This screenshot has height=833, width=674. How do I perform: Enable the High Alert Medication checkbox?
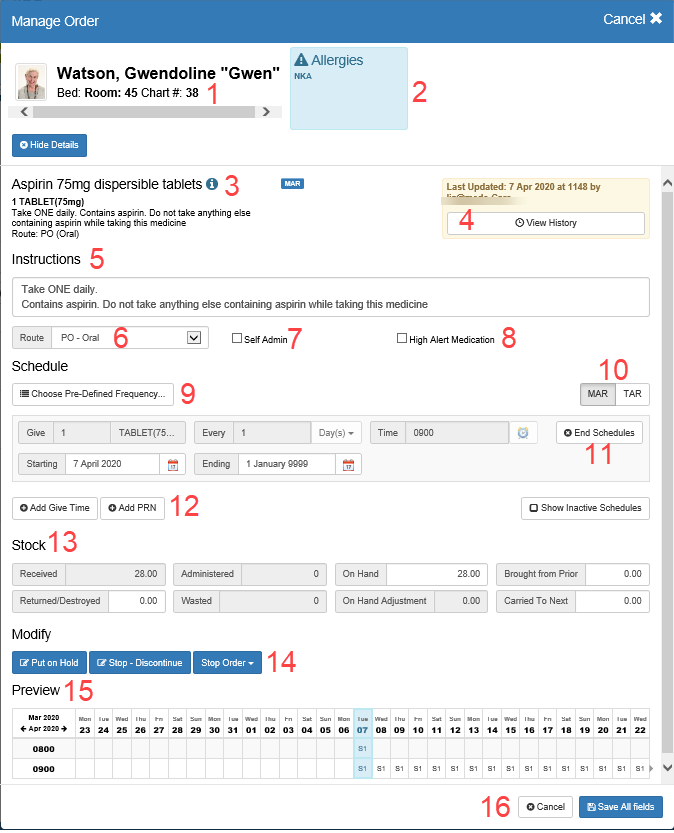(x=402, y=339)
